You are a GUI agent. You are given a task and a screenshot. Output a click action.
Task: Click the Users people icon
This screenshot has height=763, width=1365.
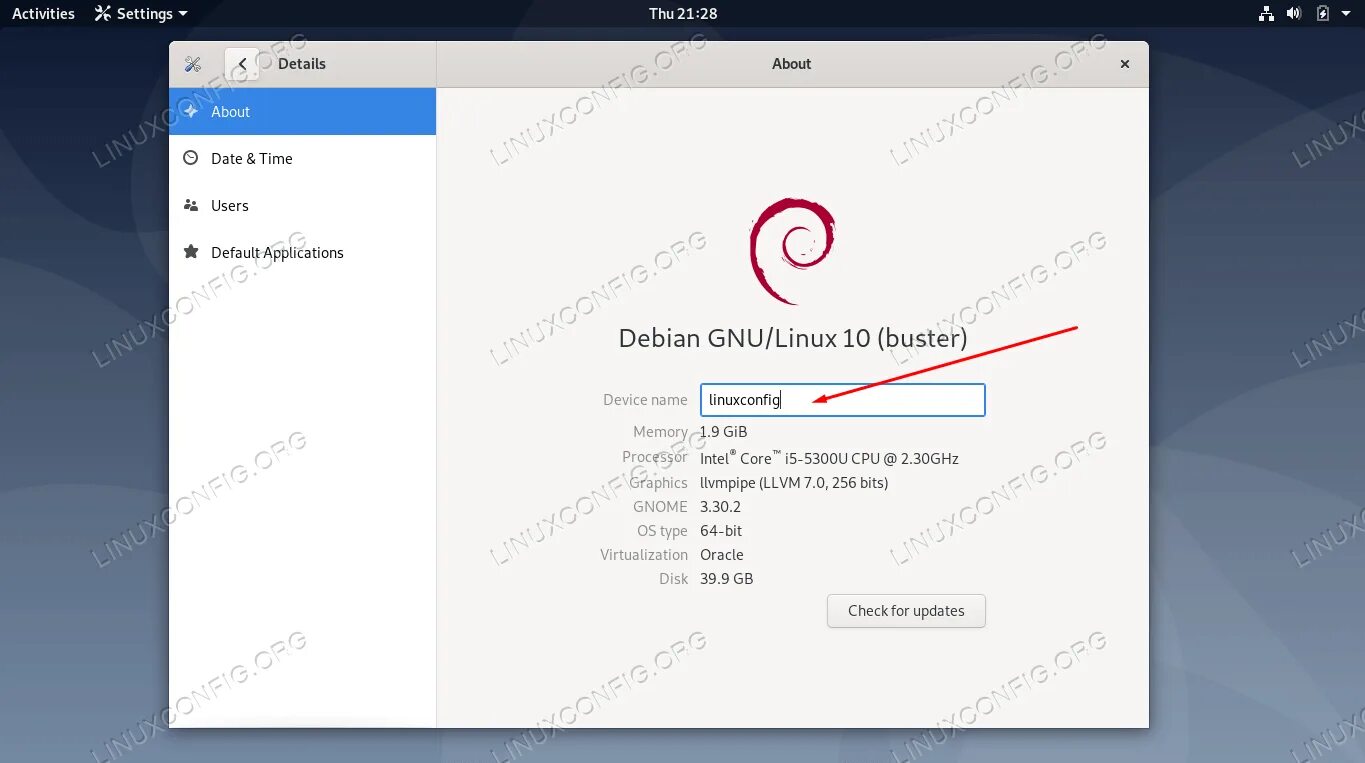coord(190,205)
